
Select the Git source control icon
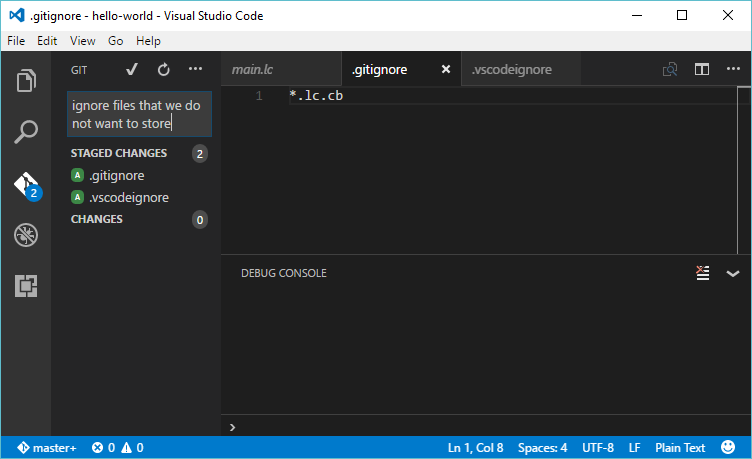[26, 185]
